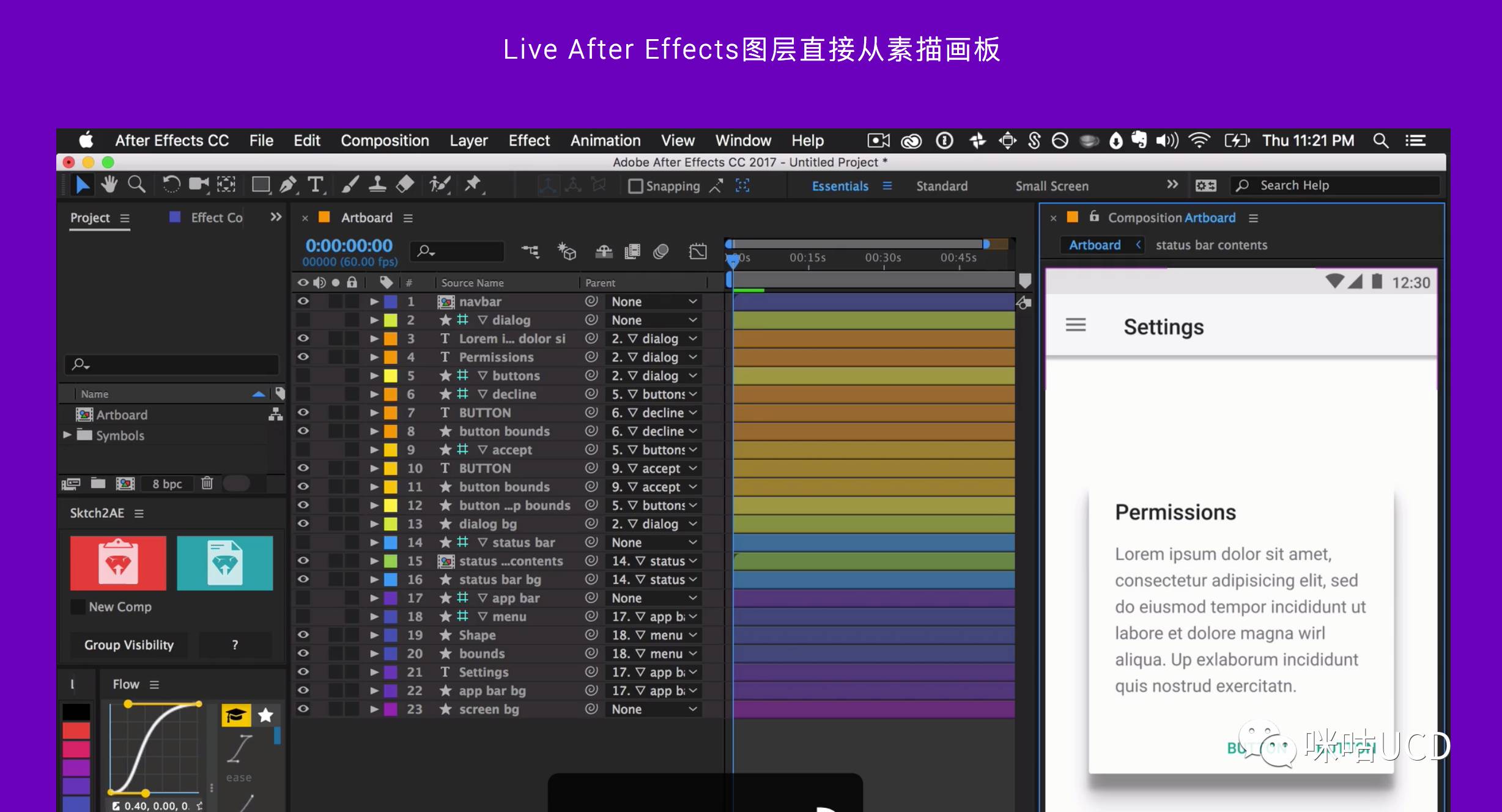Select the Selection arrow tool
The height and width of the screenshot is (812, 1502).
coord(82,185)
